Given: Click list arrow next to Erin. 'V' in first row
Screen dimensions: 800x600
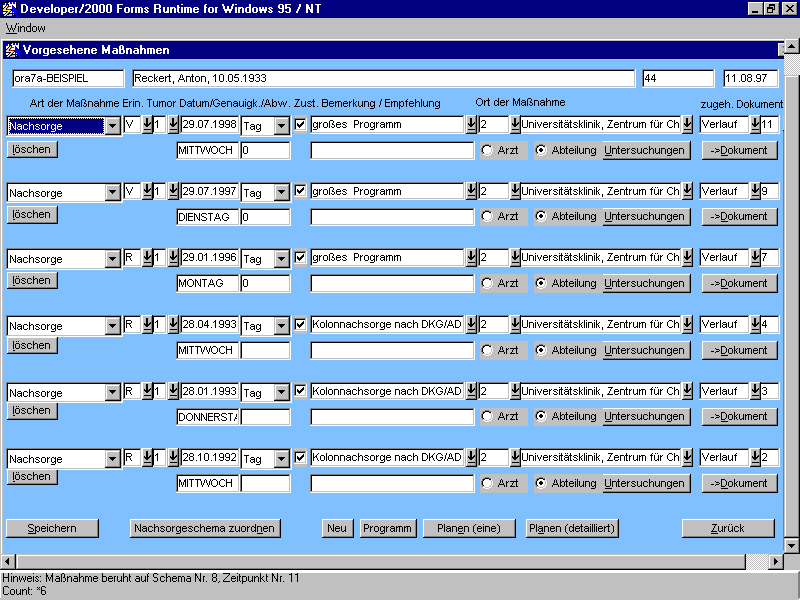Looking at the screenshot, I should coord(146,125).
